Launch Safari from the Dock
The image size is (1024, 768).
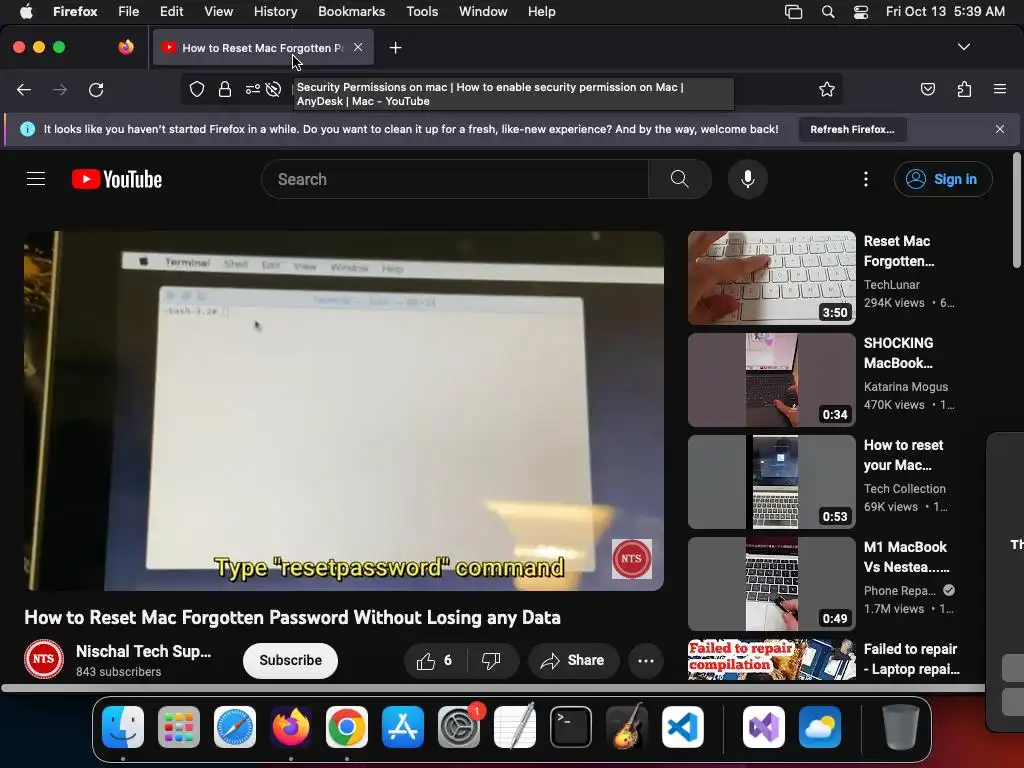coord(234,726)
